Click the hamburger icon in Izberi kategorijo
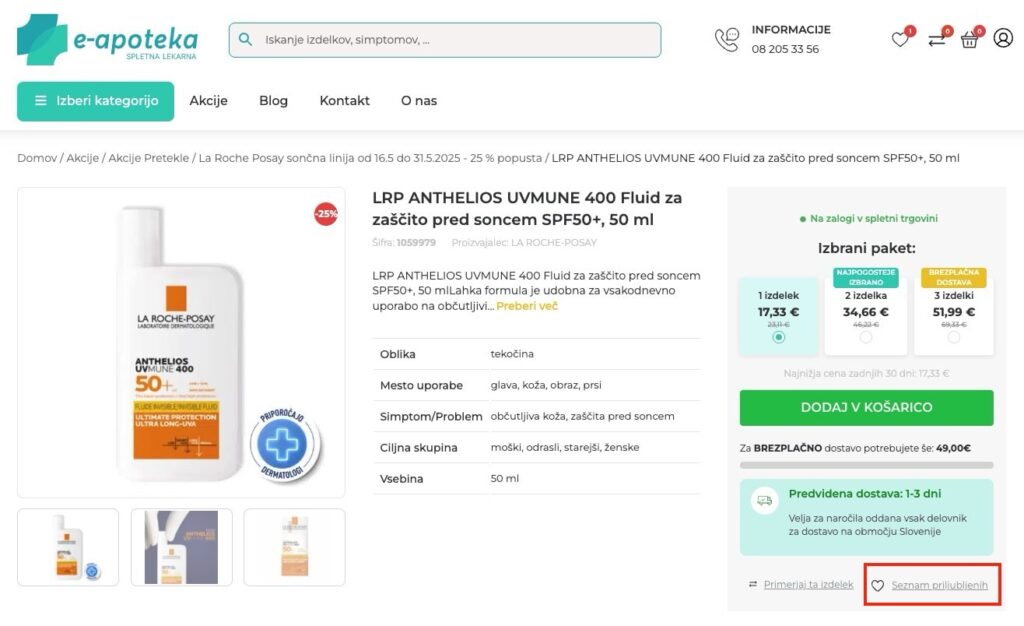Viewport: 1024px width, 626px height. click(40, 101)
